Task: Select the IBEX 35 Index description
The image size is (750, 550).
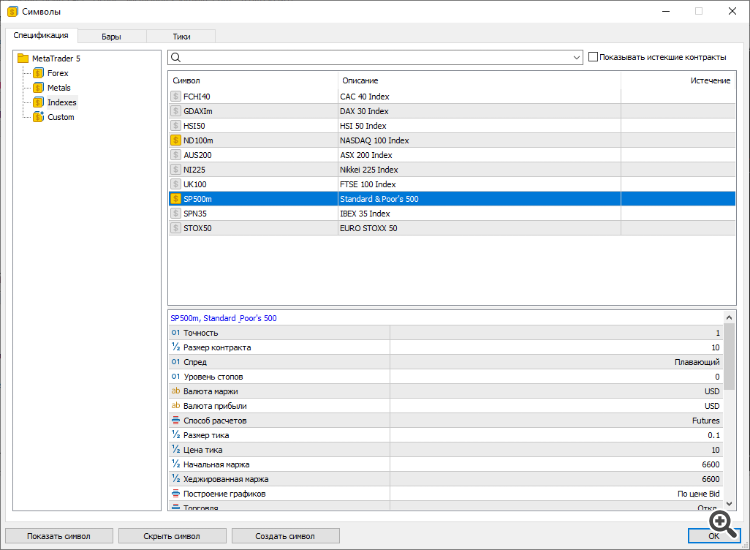Action: point(365,213)
